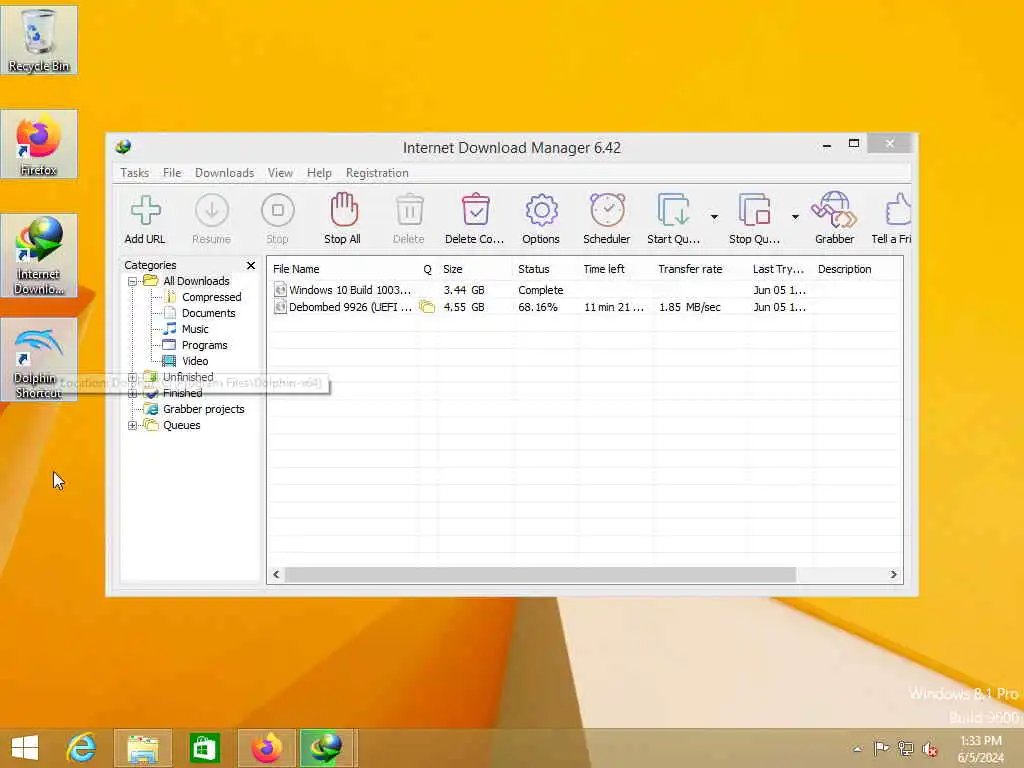This screenshot has width=1024, height=768.
Task: Close the Categories panel with X
Action: [251, 265]
